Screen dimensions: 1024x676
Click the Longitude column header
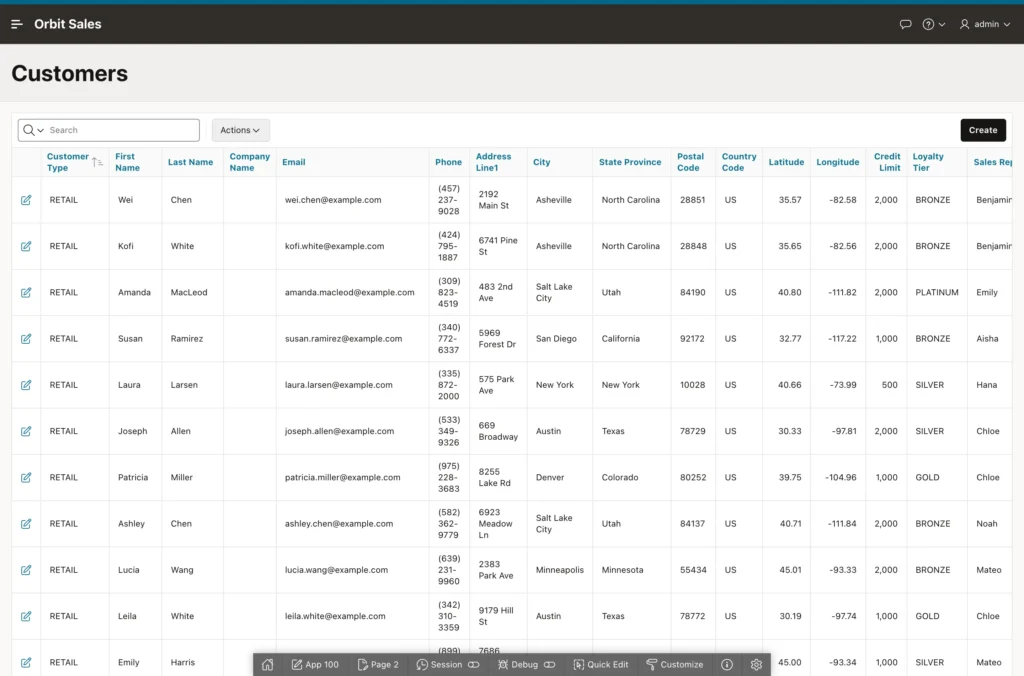837,162
